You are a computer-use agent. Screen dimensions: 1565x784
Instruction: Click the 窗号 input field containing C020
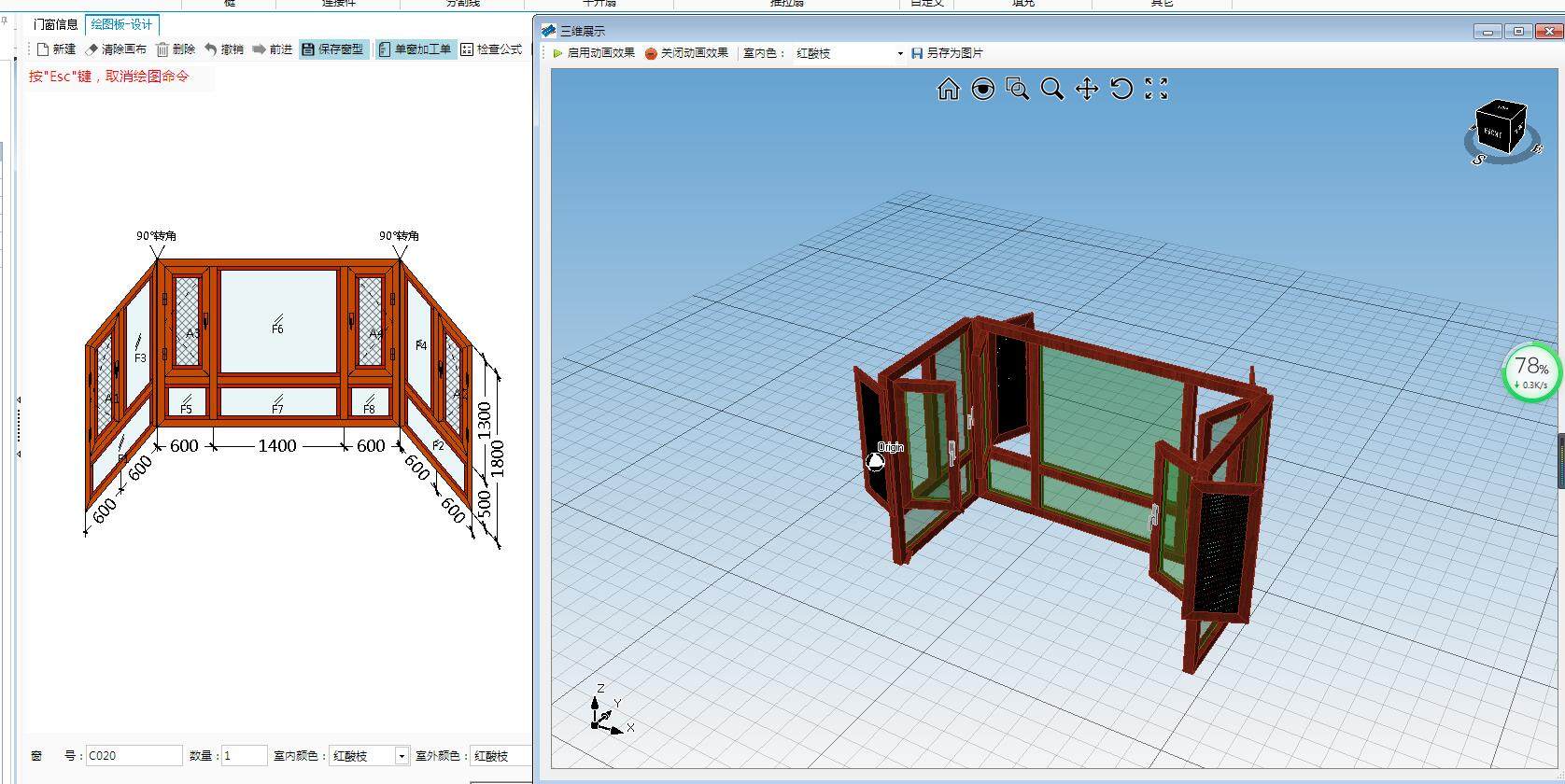[x=134, y=756]
